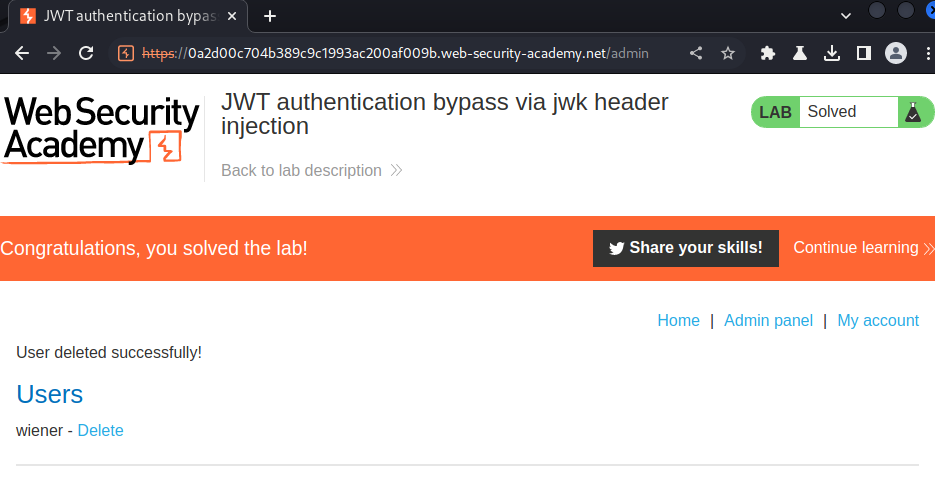Open the tab search chevron dropdown
Viewport: 935px width, 484px height.
tap(846, 16)
